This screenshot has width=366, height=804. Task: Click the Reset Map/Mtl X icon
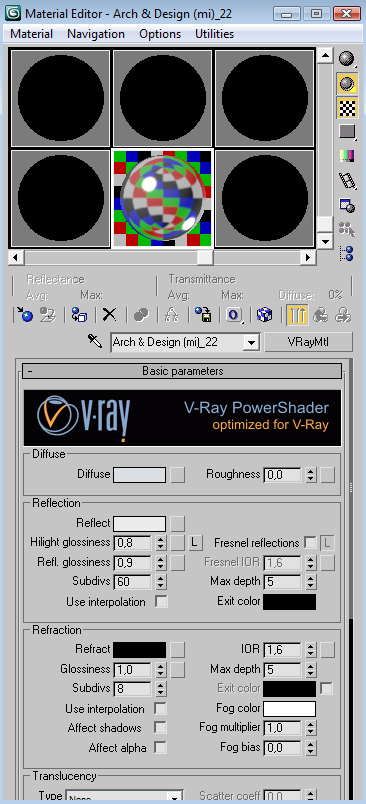click(109, 314)
